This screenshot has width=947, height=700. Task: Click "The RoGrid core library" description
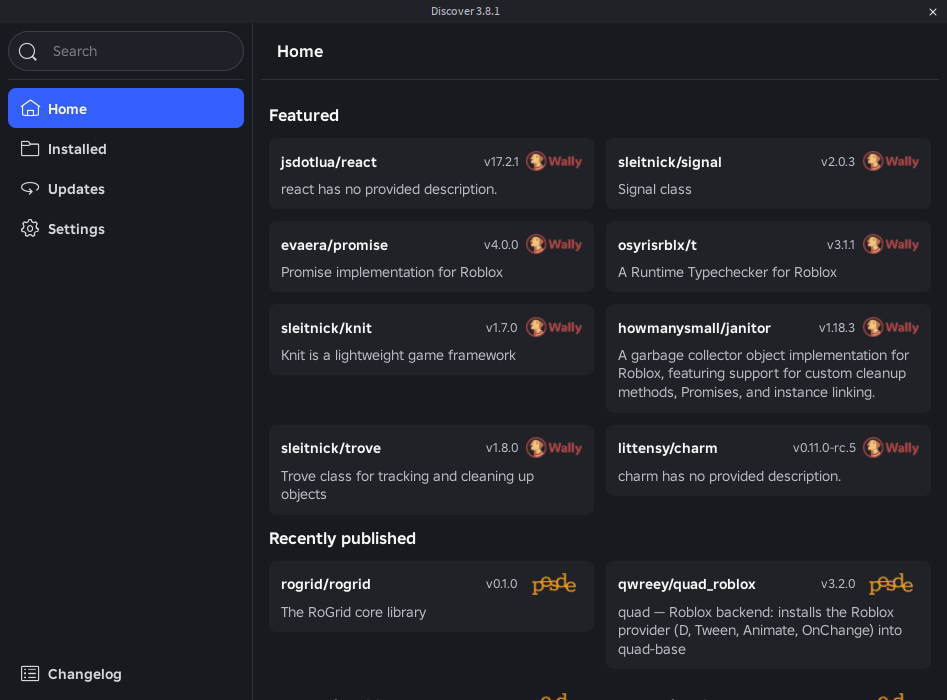[353, 612]
